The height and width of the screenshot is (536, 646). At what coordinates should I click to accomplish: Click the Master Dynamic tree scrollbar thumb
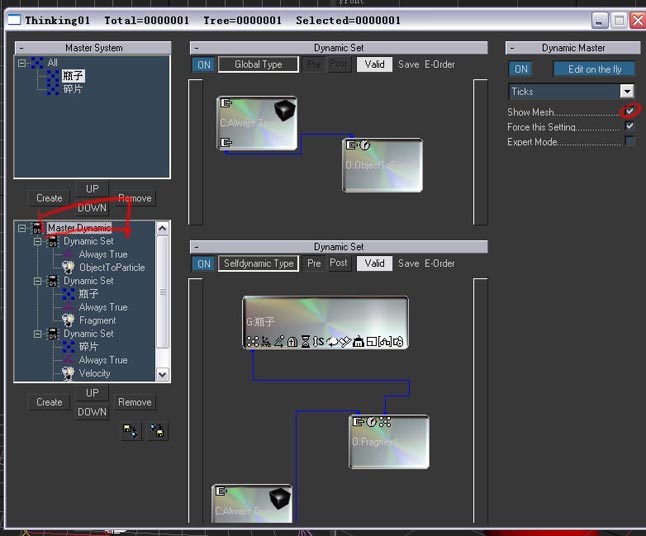(x=163, y=292)
